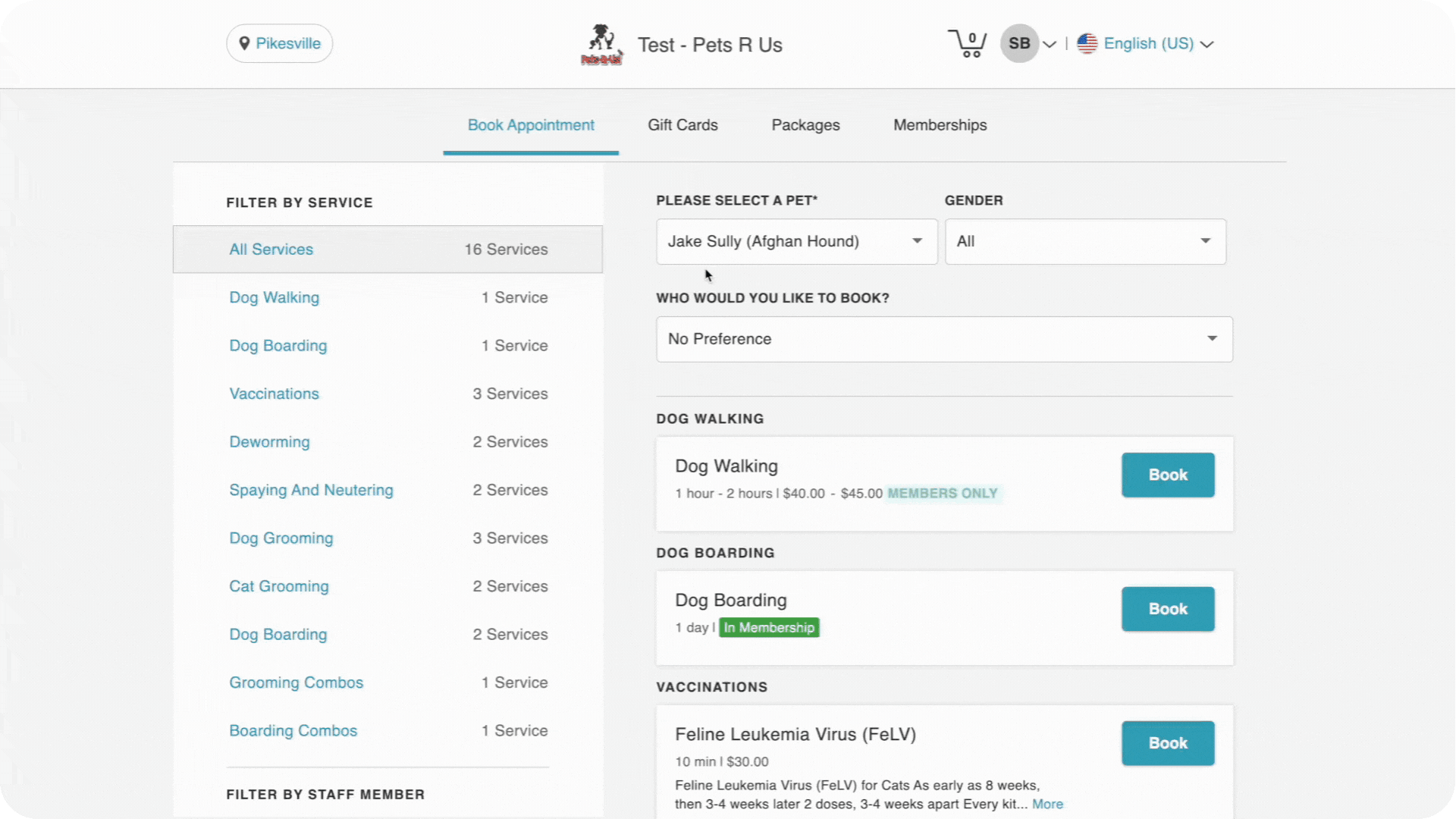
Task: Open the shopping cart icon
Action: (967, 43)
